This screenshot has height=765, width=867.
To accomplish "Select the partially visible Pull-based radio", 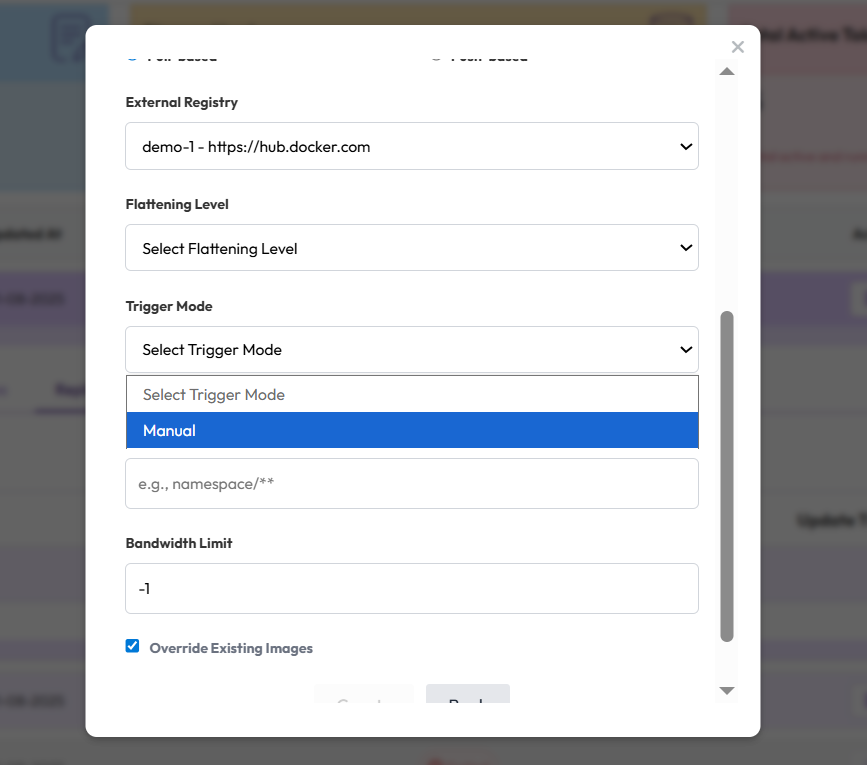I will click(x=132, y=58).
